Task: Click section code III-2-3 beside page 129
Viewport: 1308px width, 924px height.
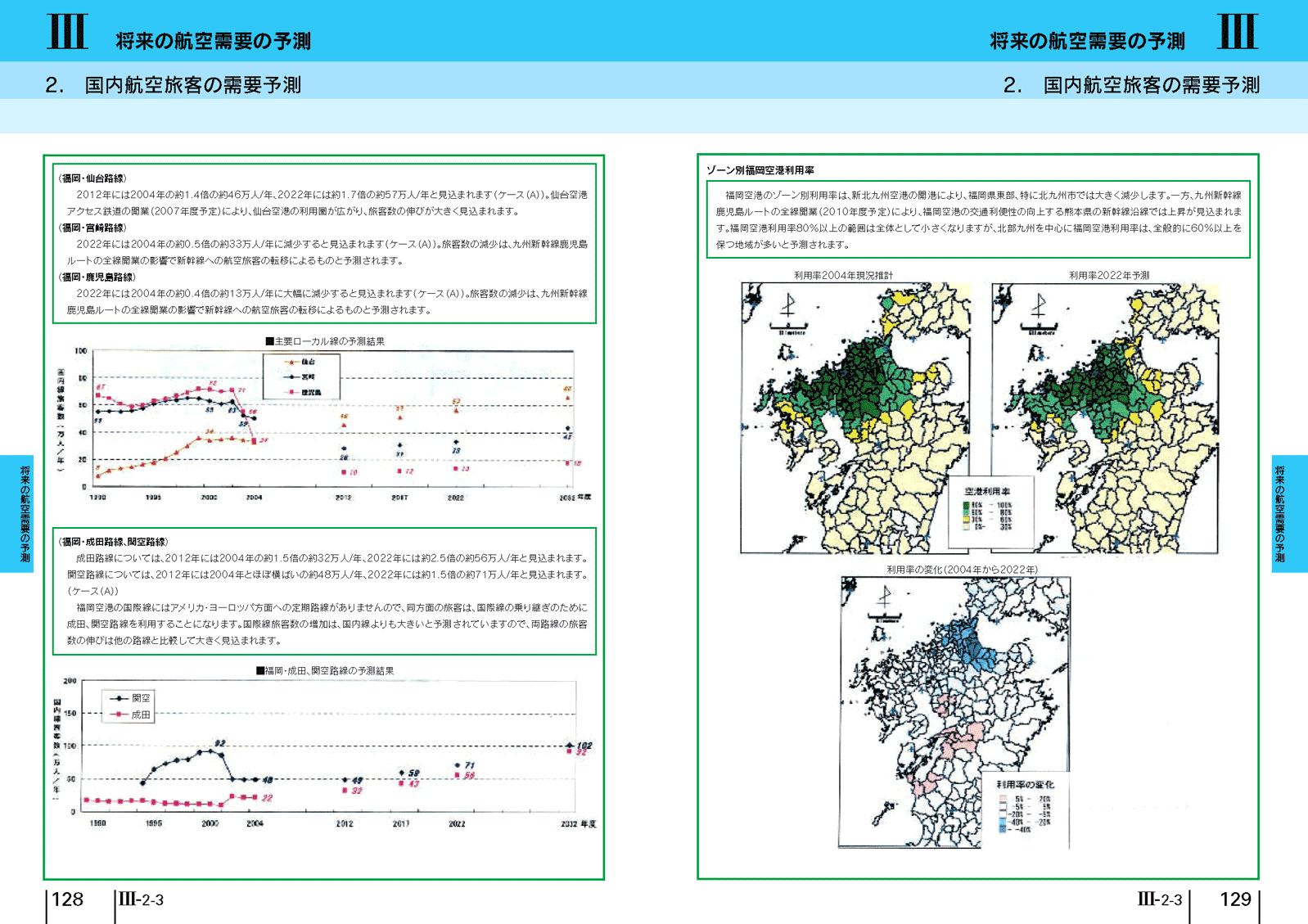Action: [x=1159, y=899]
